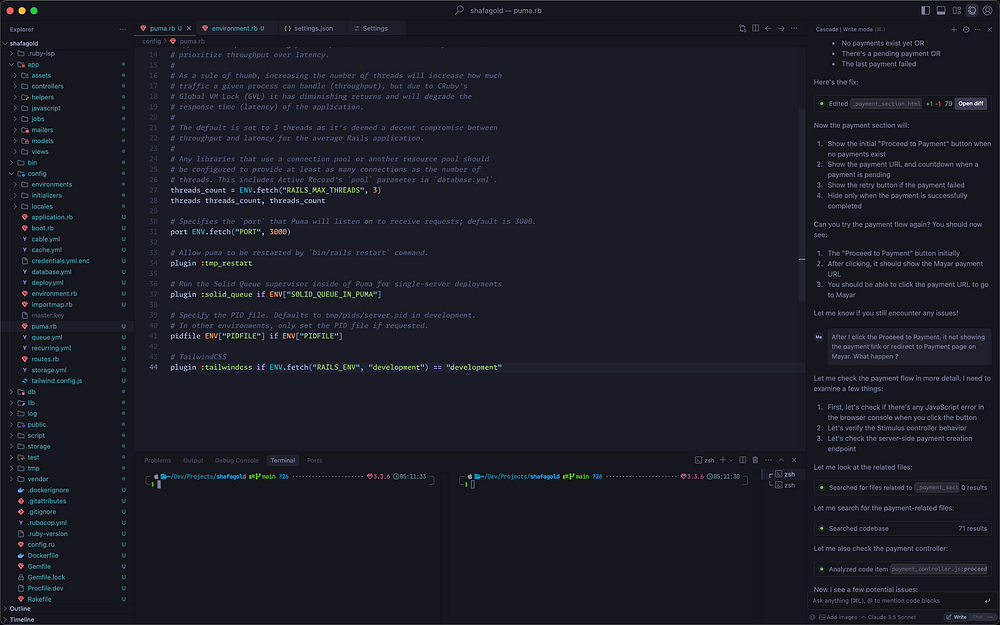
Task: Maximize the terminal panel with the chevron up
Action: click(x=781, y=460)
